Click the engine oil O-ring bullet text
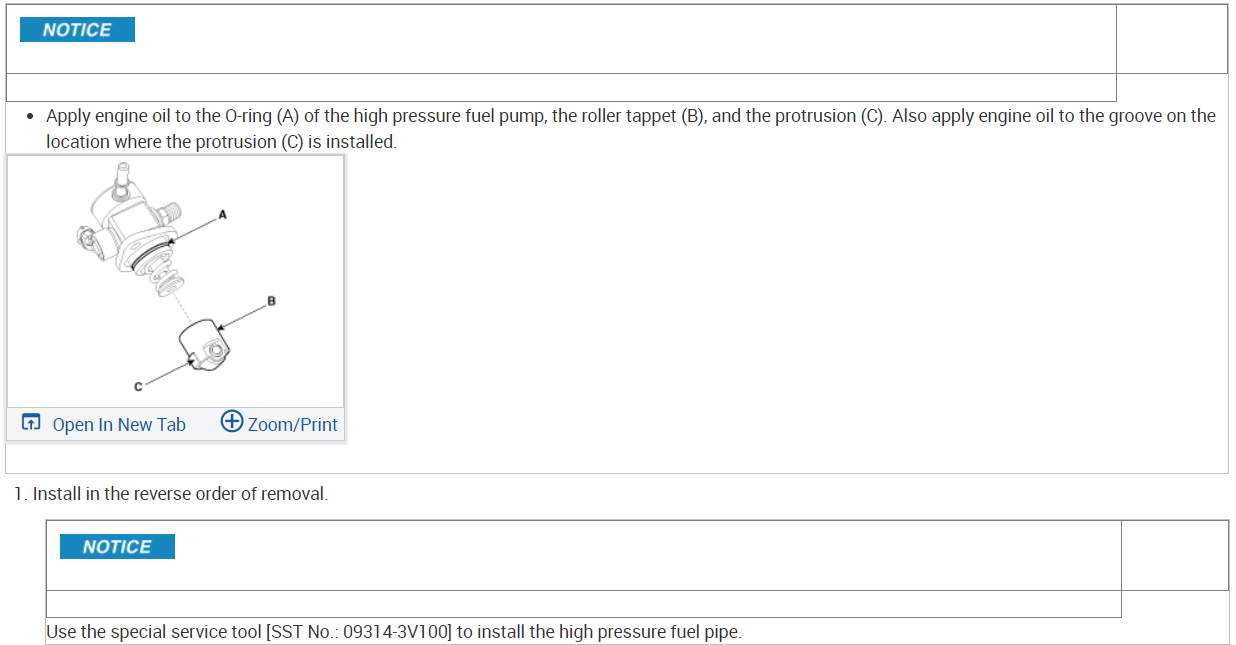Viewport: 1236px width, 645px height. [630, 116]
